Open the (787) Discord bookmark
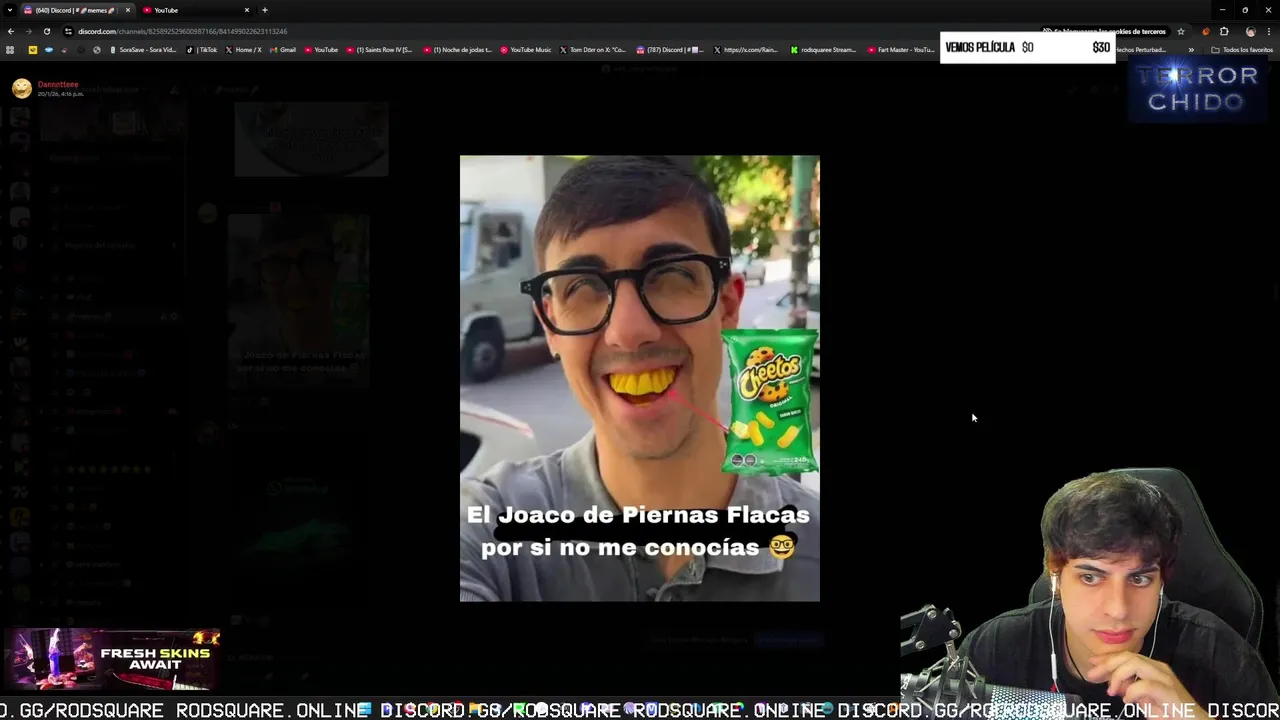 click(x=669, y=49)
